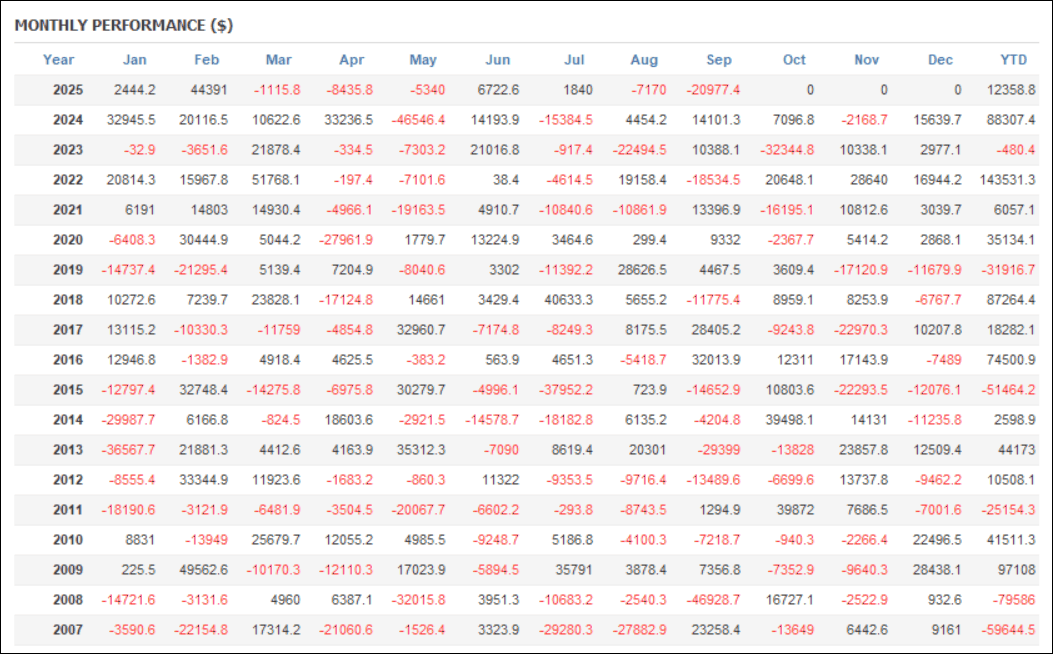Select the 2025 year row label
This screenshot has height=654, width=1053.
(x=68, y=90)
